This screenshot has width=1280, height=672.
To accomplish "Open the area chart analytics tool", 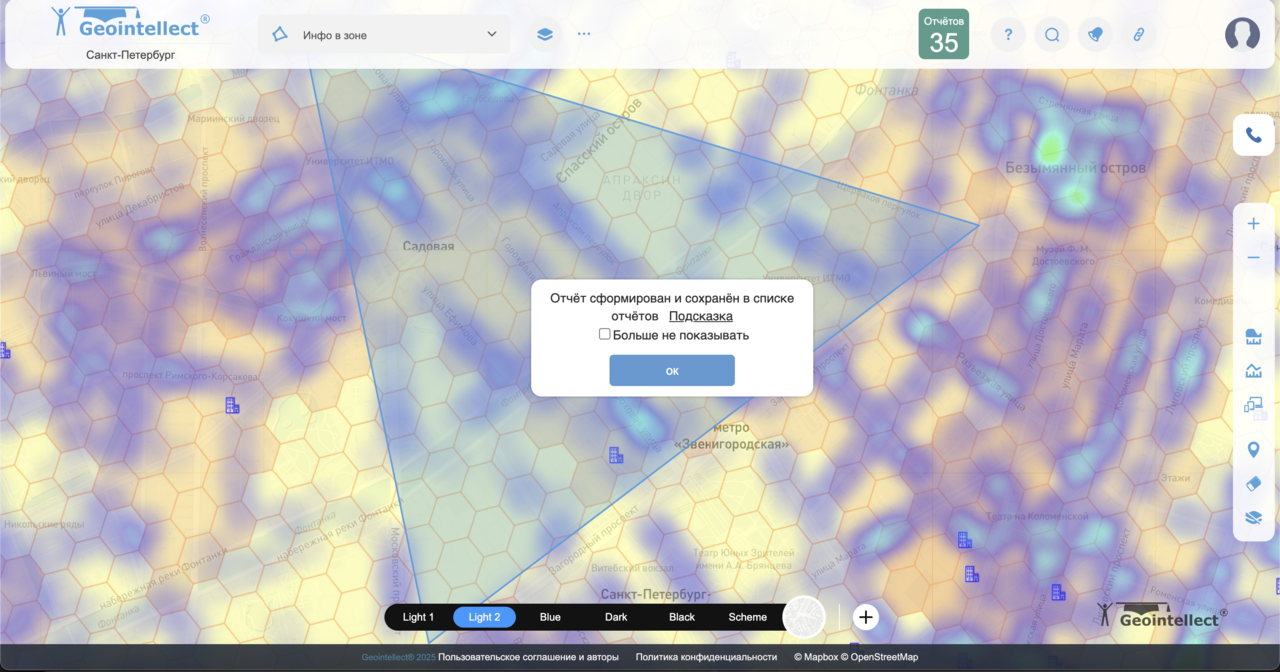I will tap(1253, 371).
